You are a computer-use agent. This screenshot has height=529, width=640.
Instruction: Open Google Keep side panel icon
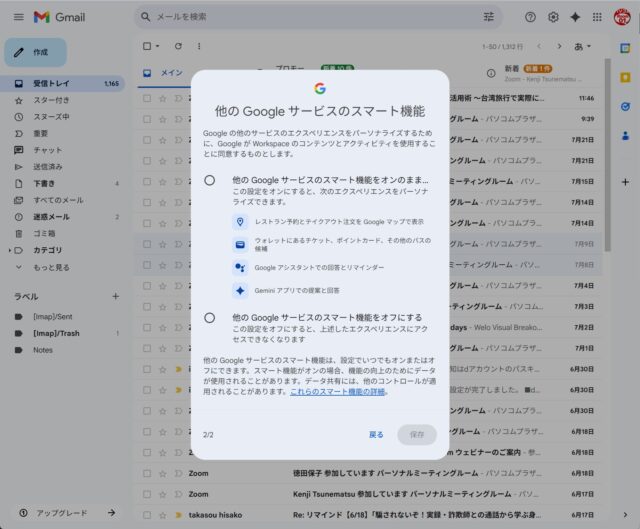coord(625,78)
